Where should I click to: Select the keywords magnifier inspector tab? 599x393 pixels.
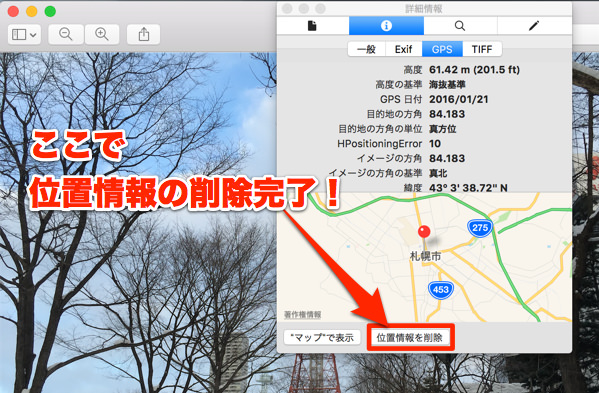point(460,26)
